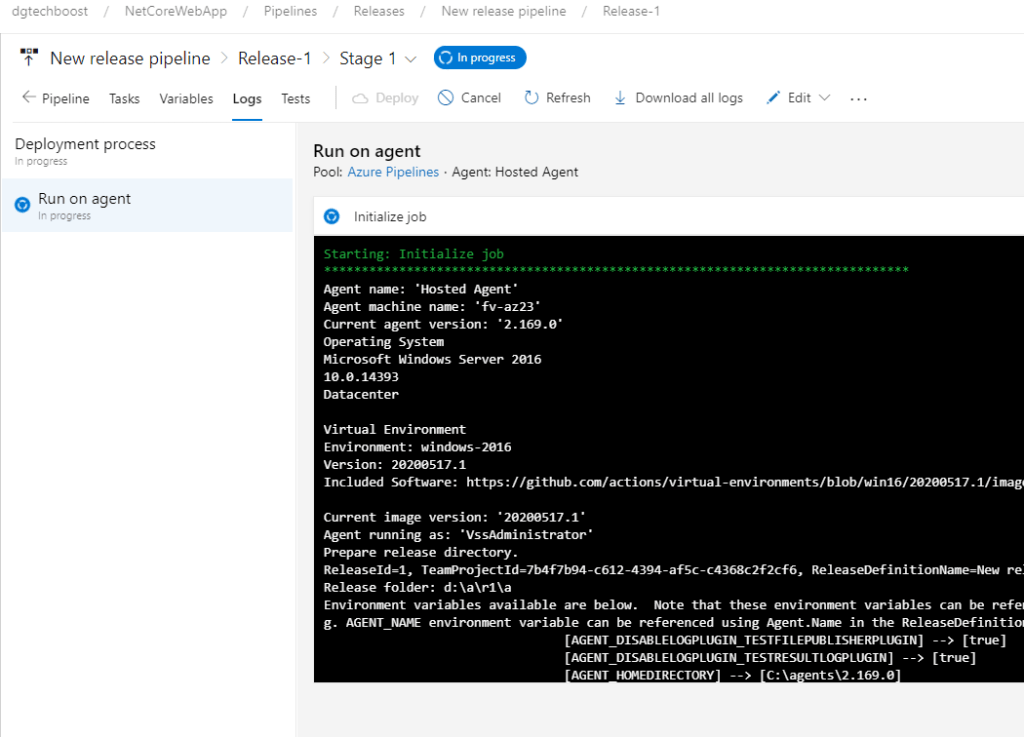Navigate to NetCoreWebApp in the top breadcrumb
This screenshot has width=1024, height=737.
[175, 12]
